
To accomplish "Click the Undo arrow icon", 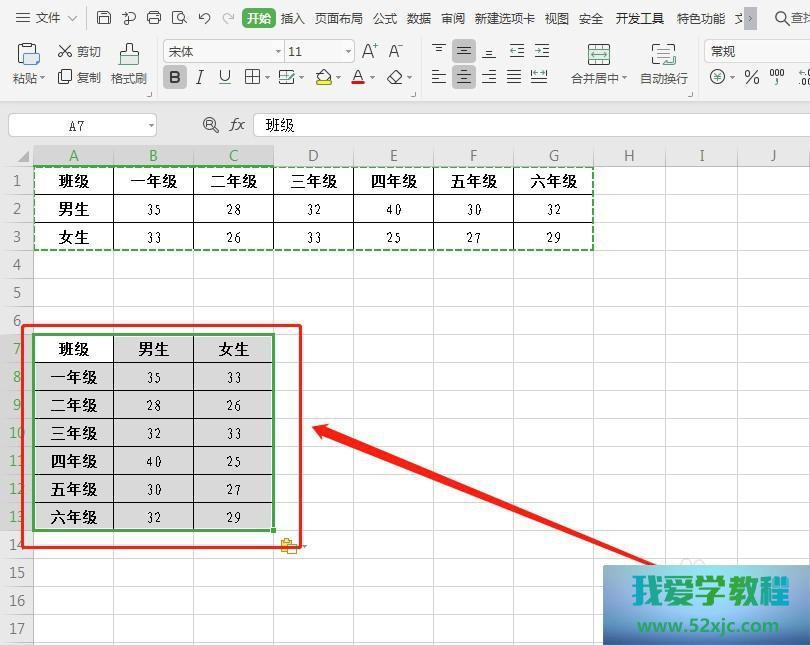I will (x=204, y=18).
